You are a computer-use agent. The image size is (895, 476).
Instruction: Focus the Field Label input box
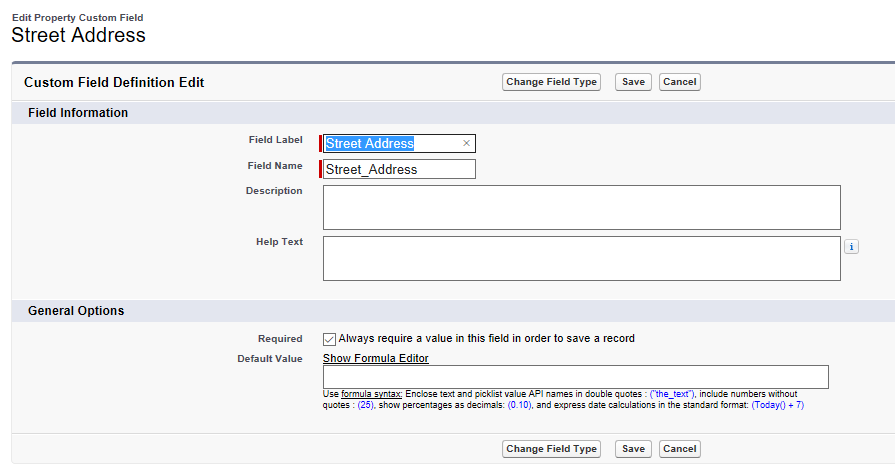pyautogui.click(x=390, y=144)
